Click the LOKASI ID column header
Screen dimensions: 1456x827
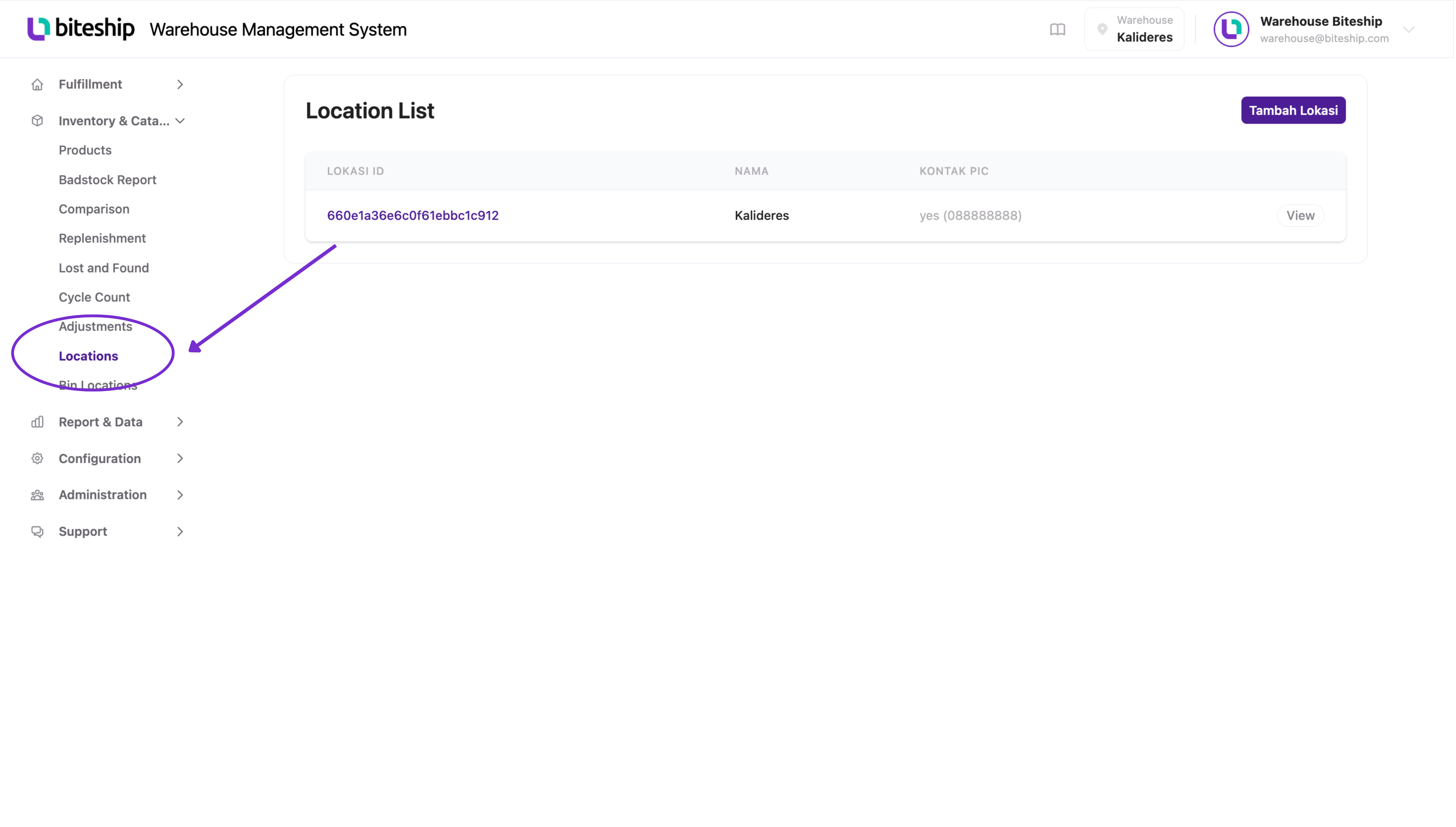click(x=355, y=171)
